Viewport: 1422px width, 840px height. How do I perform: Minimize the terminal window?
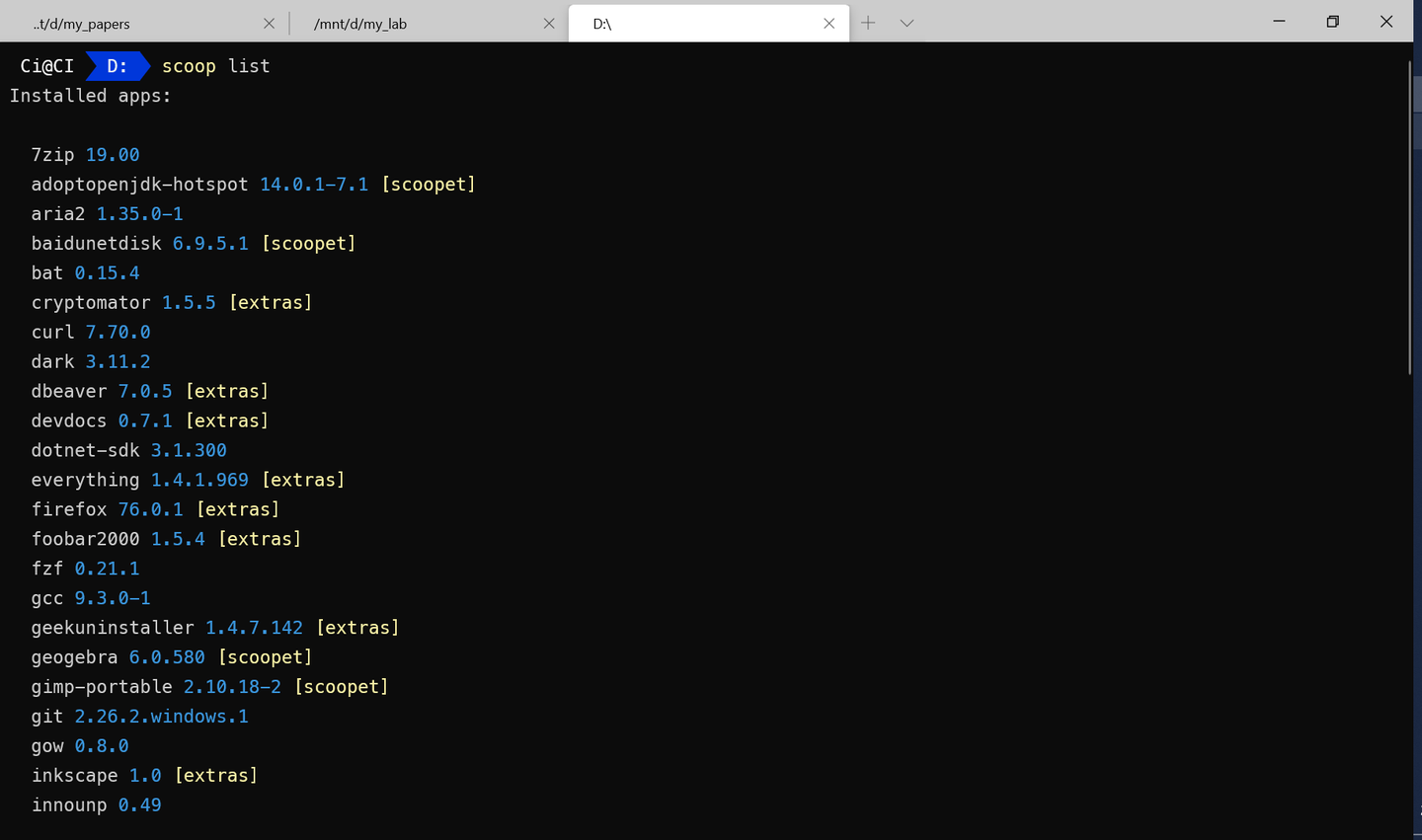coord(1279,22)
